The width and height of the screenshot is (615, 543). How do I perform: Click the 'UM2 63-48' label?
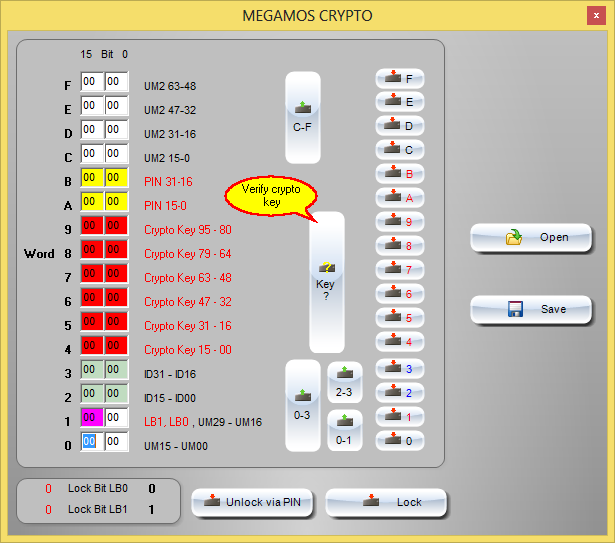coord(170,86)
